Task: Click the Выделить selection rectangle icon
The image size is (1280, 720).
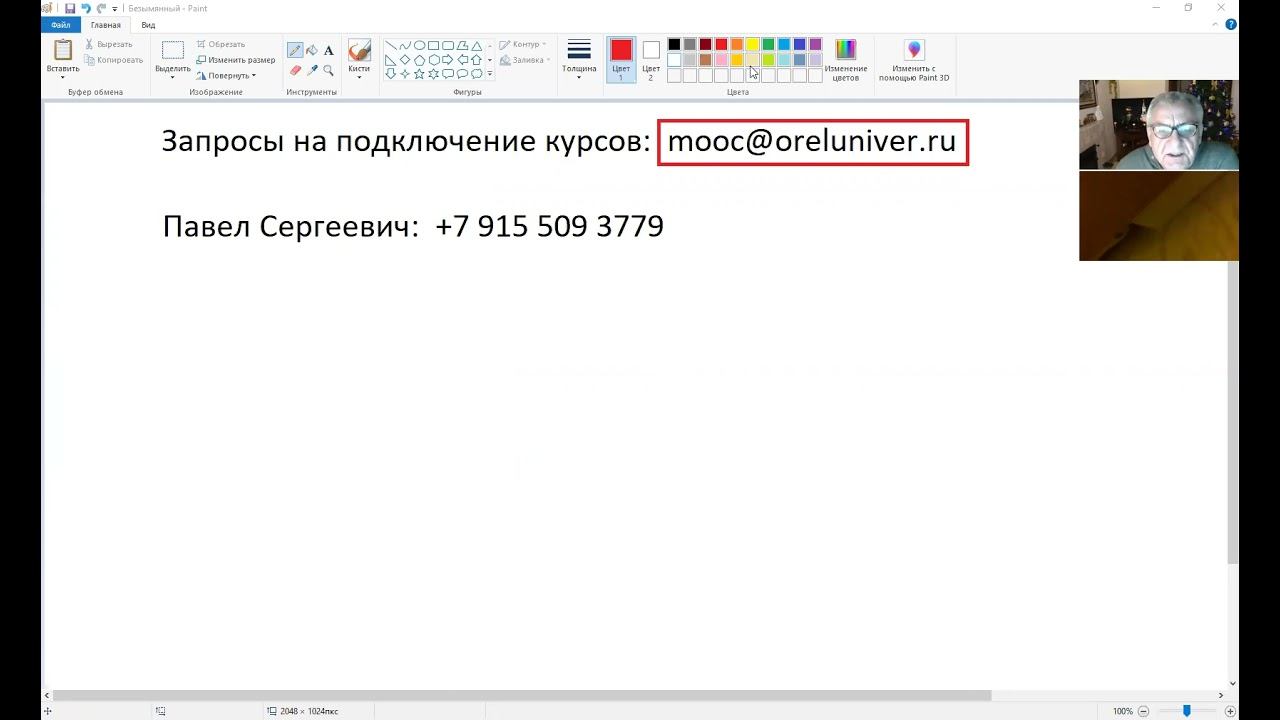Action: click(x=173, y=51)
